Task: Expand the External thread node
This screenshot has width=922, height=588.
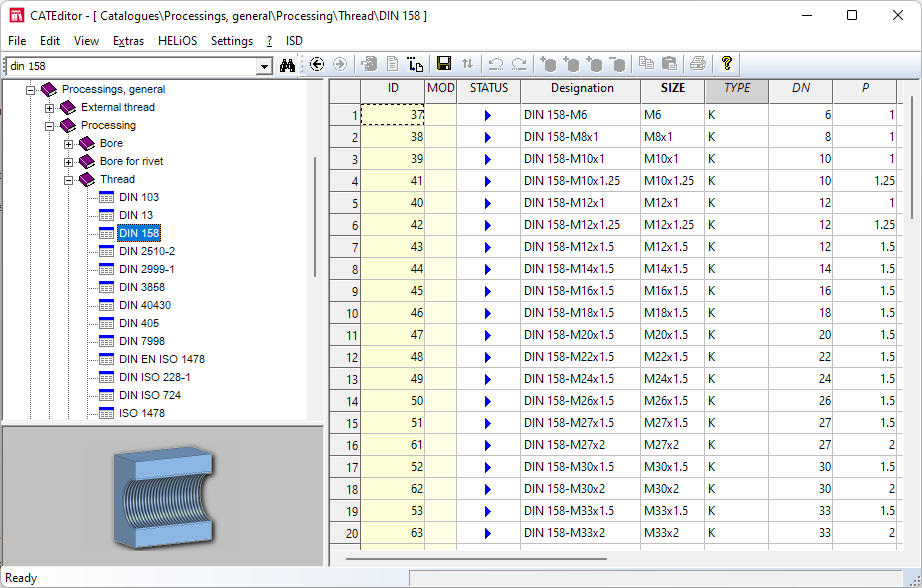Action: (x=49, y=108)
